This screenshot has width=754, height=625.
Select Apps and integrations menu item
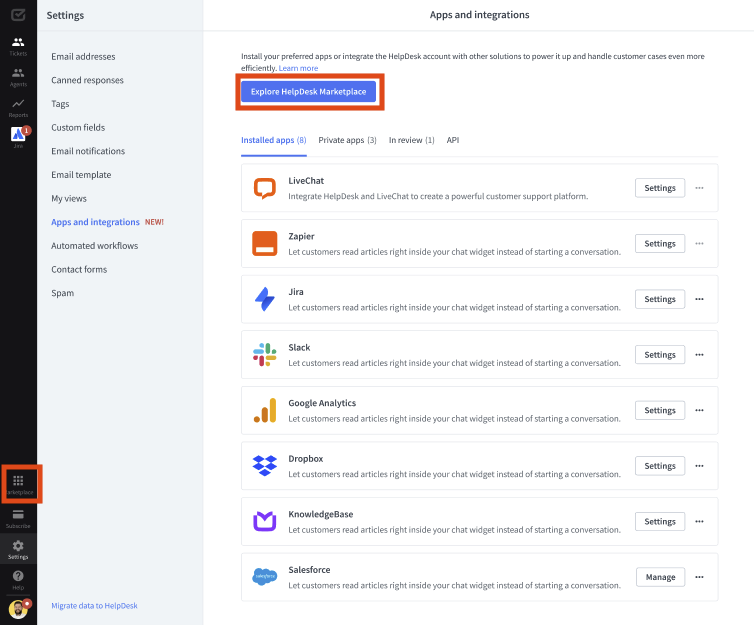(95, 222)
